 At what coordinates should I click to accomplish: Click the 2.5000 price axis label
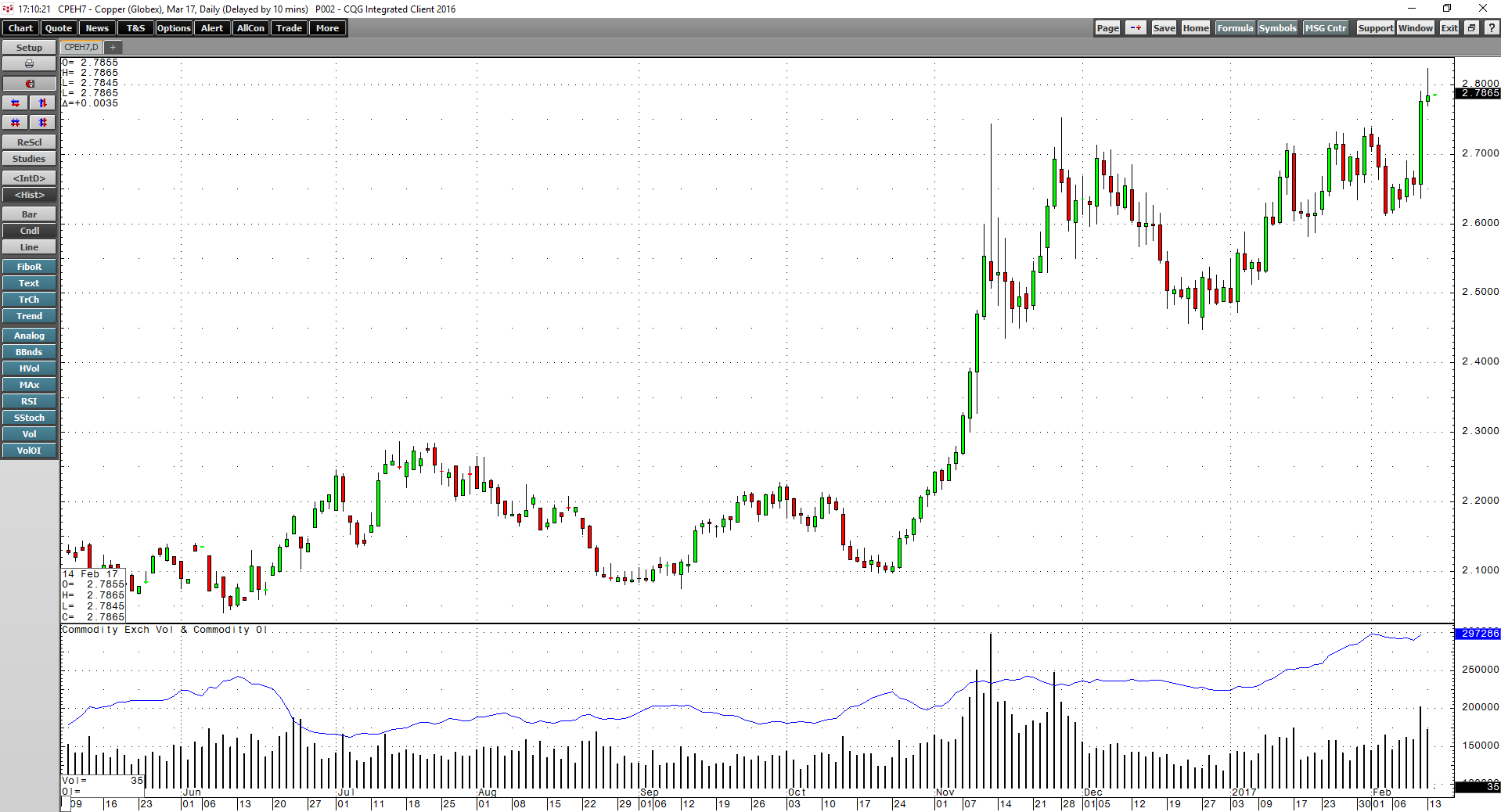1481,292
